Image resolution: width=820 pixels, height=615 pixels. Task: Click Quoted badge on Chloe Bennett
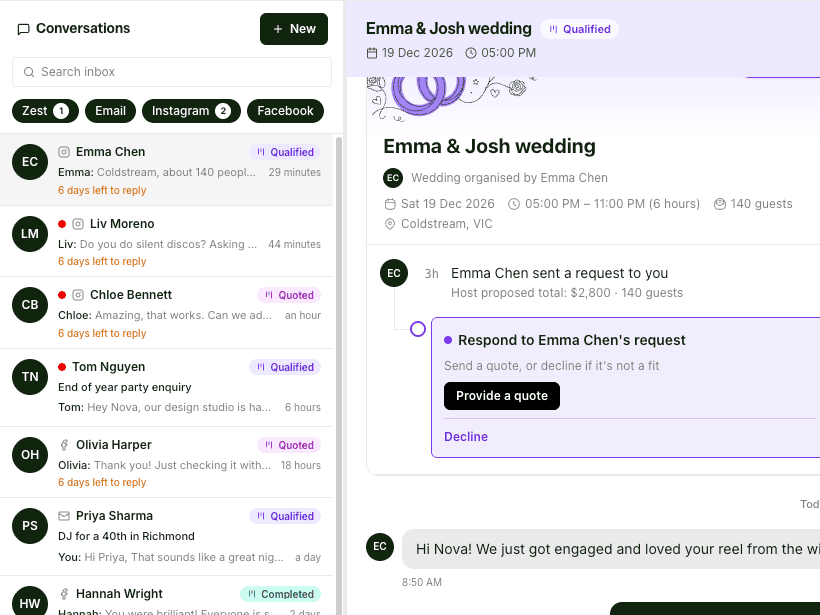pos(289,295)
